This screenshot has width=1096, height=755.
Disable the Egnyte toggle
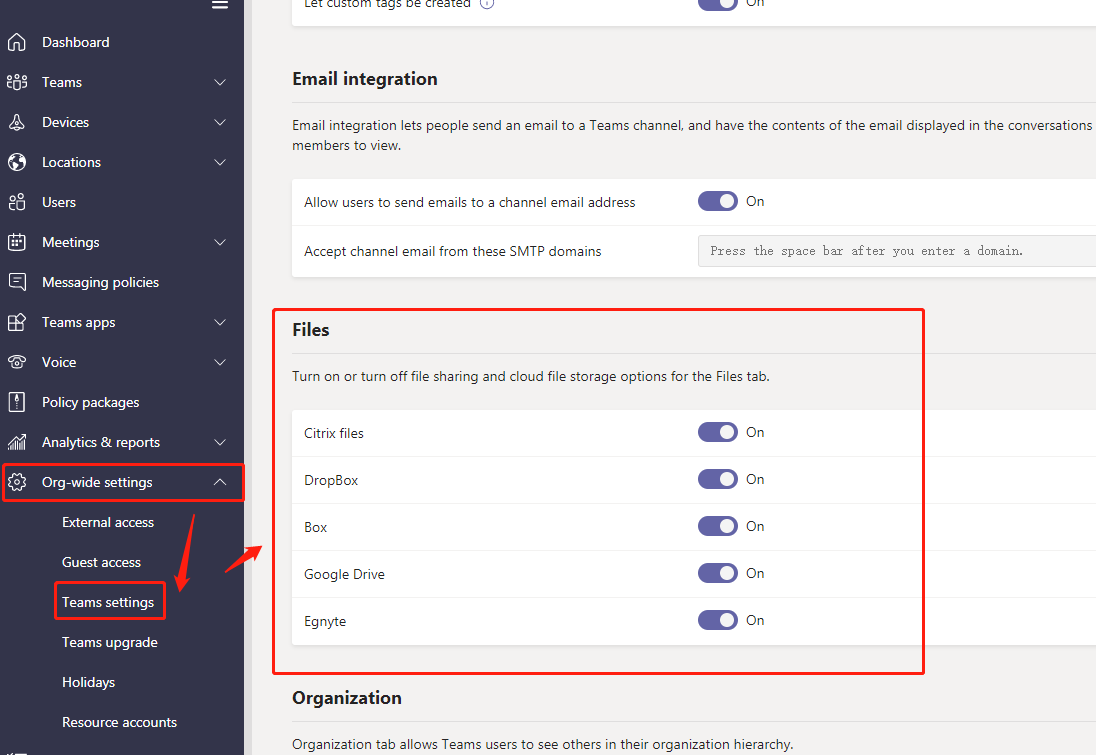718,620
